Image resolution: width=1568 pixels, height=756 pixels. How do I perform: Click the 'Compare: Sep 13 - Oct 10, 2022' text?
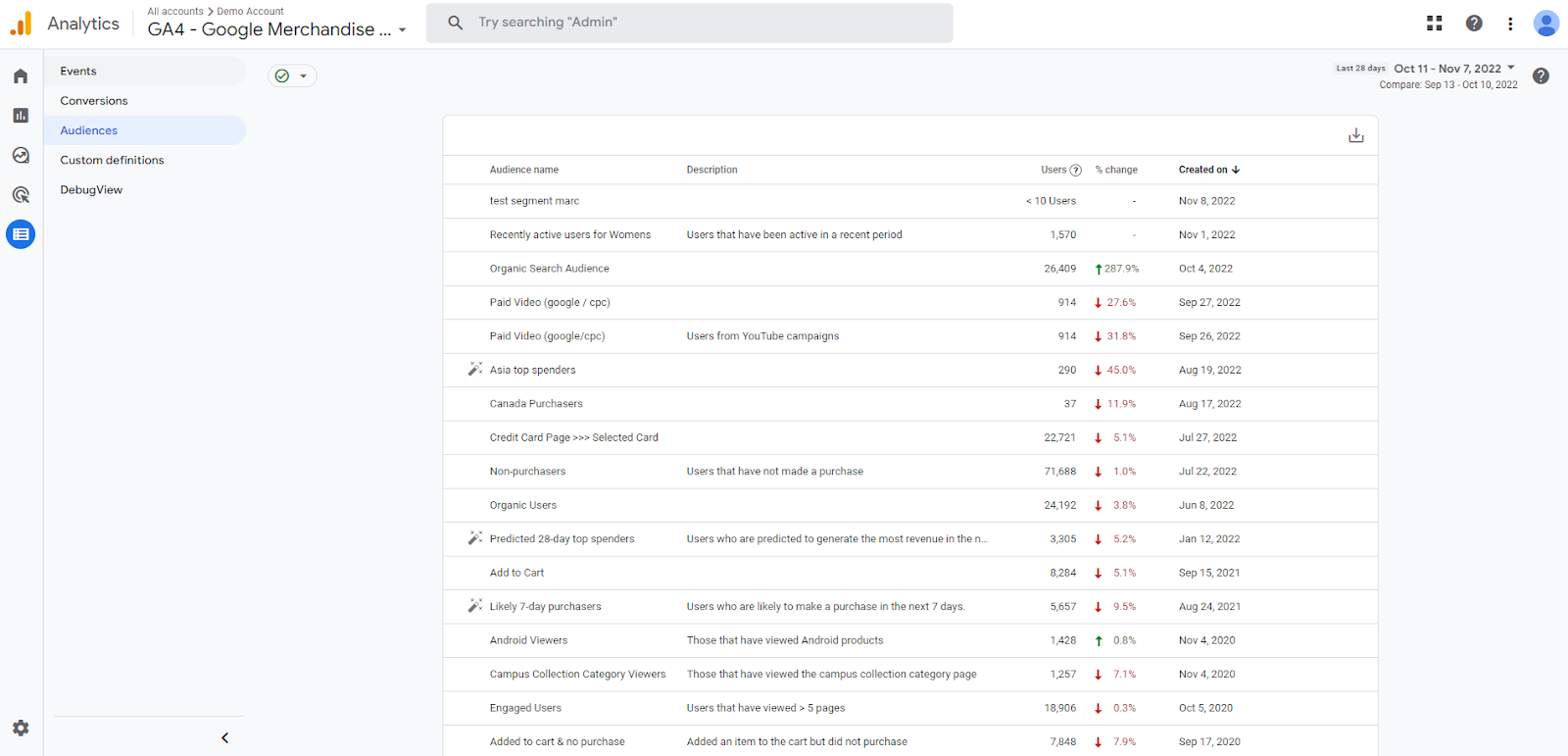1448,85
